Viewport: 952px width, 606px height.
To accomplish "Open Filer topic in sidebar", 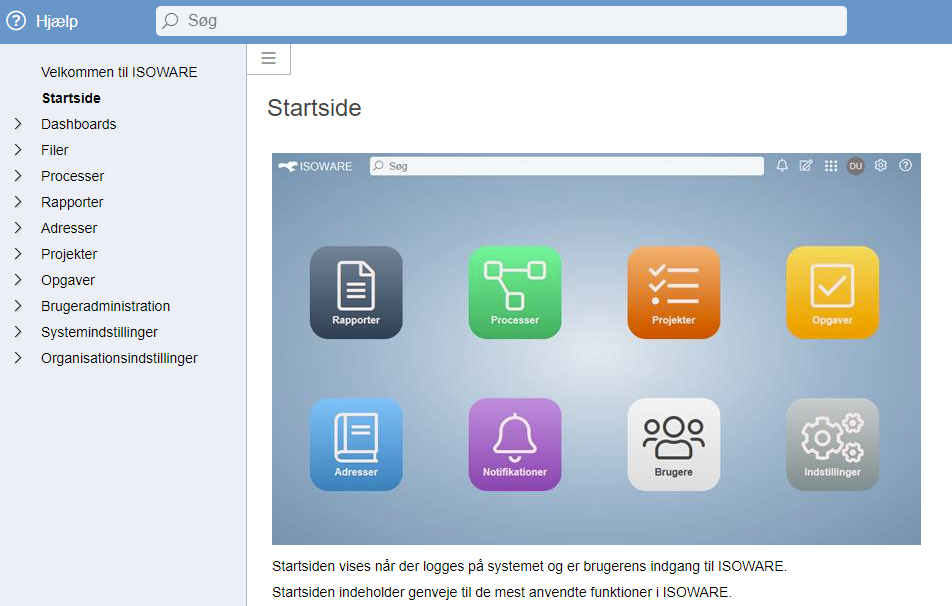I will click(55, 150).
